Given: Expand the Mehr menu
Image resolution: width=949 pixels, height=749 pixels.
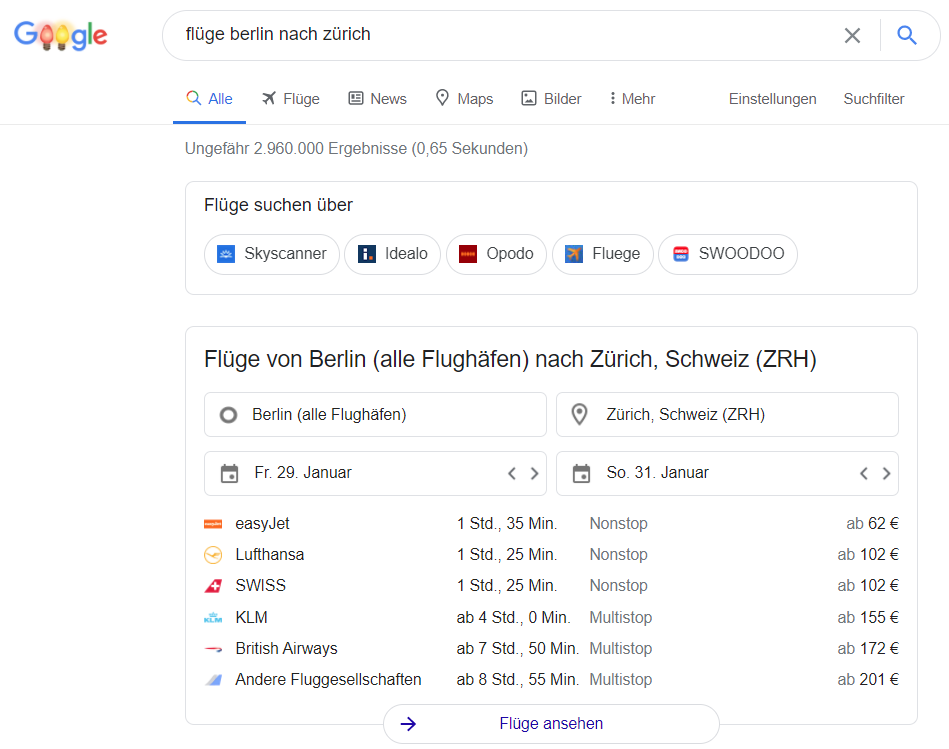Looking at the screenshot, I should [x=632, y=99].
